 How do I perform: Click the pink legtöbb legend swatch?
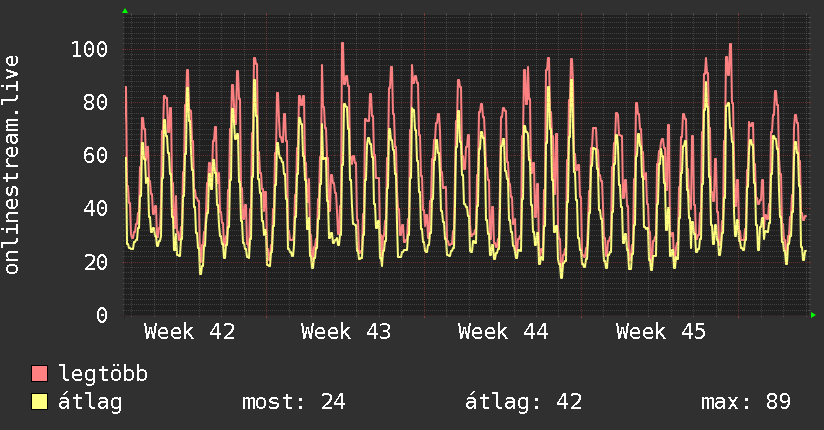pos(39,373)
